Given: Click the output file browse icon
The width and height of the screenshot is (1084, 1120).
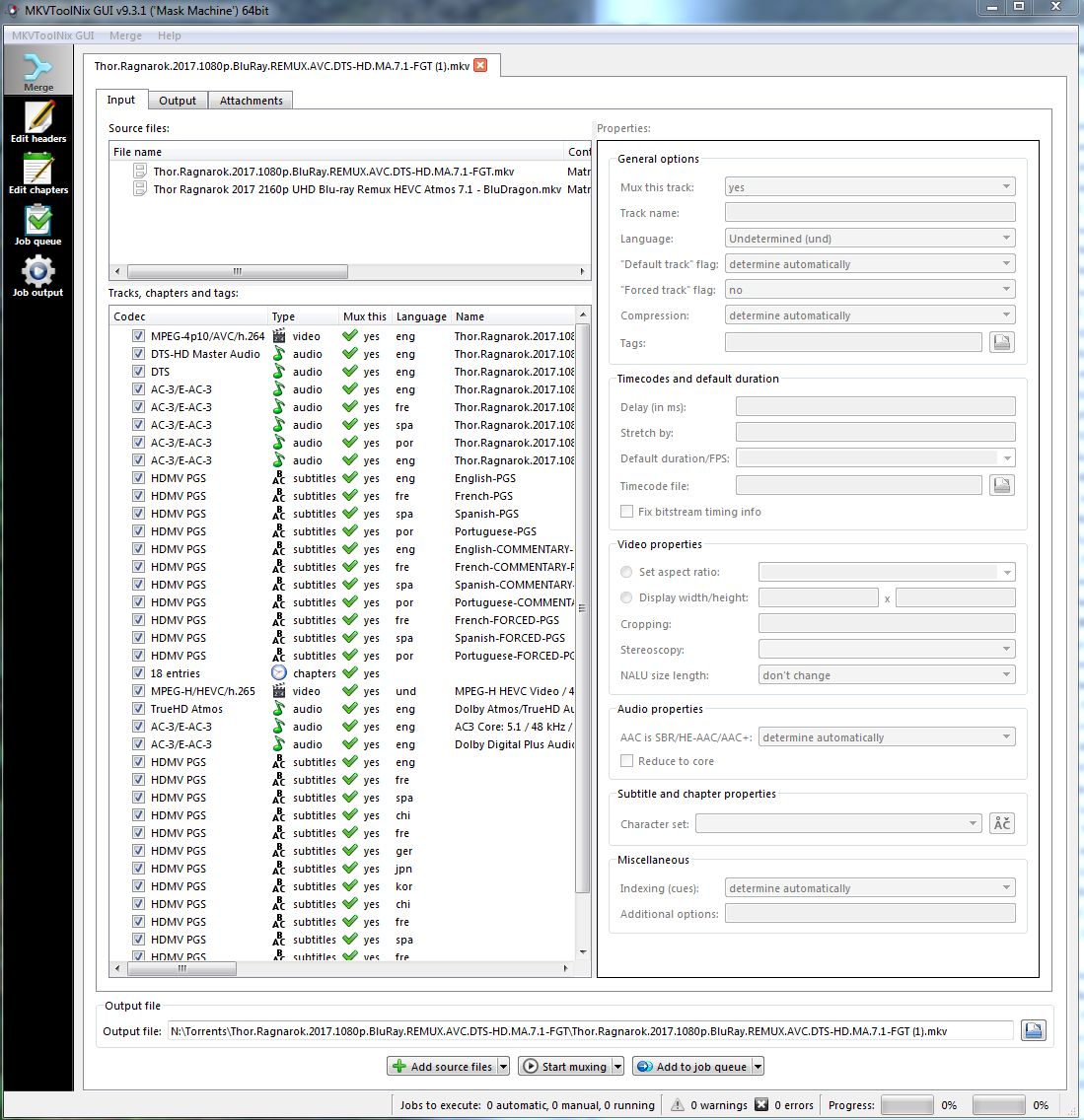Looking at the screenshot, I should [1033, 1031].
